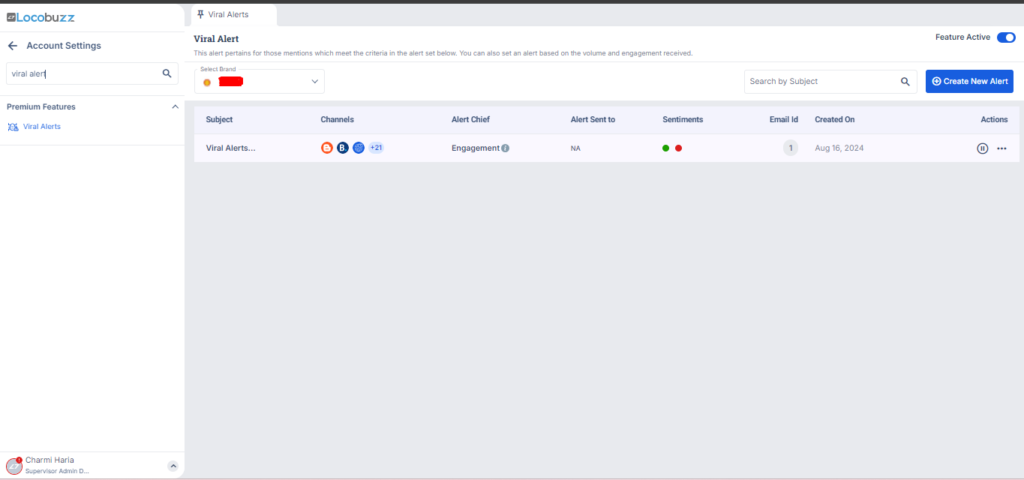
Task: Click the pin icon on Viral Alerts tab
Action: [200, 14]
